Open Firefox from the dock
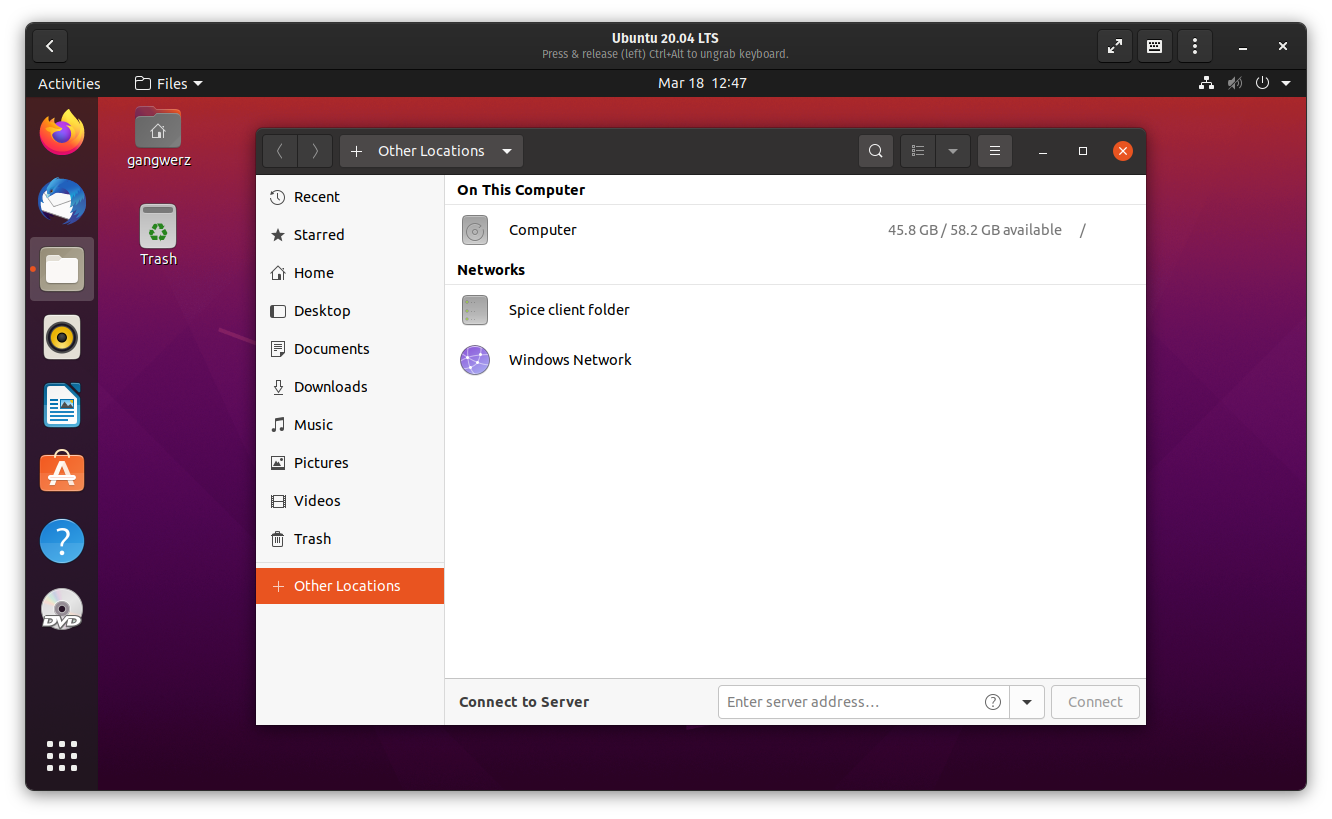Screen dimensions: 1332x819 [62, 132]
